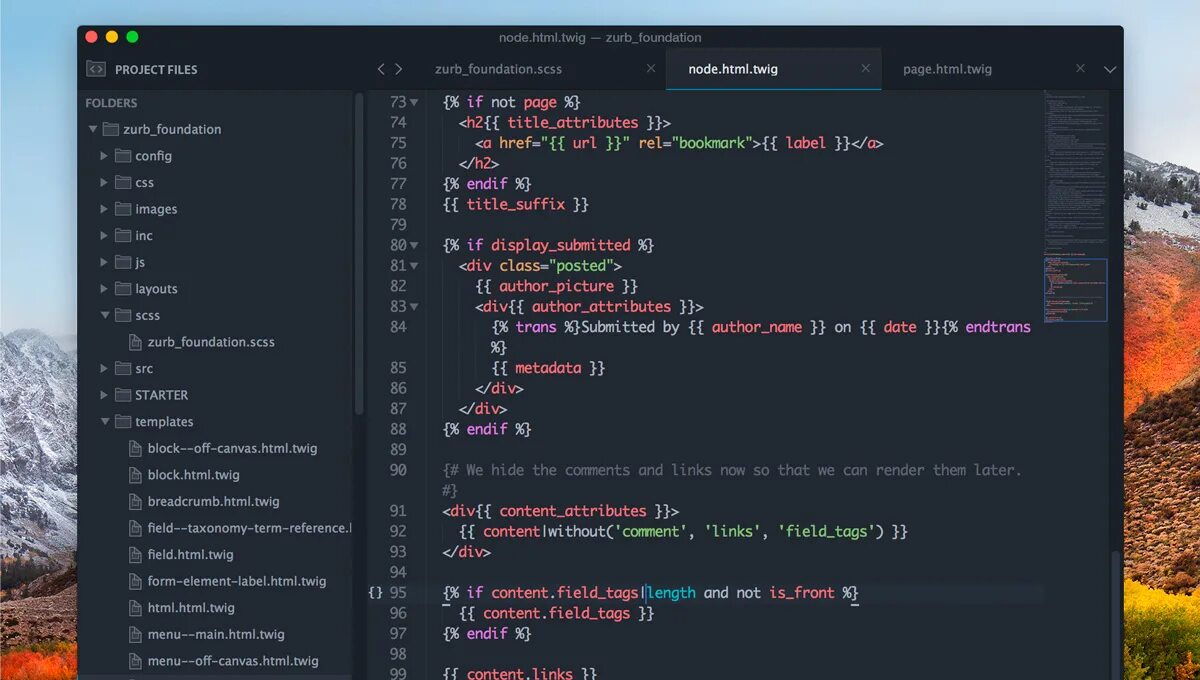Open form-element-label.html.twig file
The width and height of the screenshot is (1200, 680).
click(237, 581)
